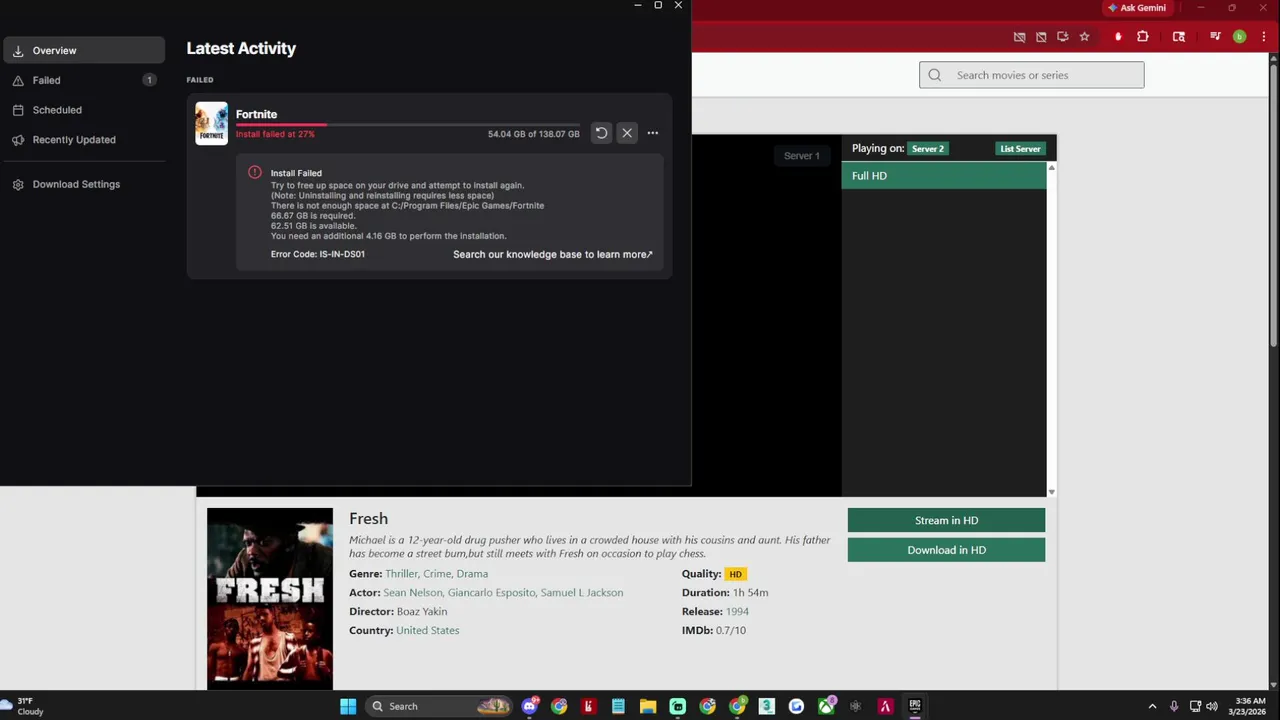Click Stream in HD button
This screenshot has width=1280, height=720.
[946, 520]
